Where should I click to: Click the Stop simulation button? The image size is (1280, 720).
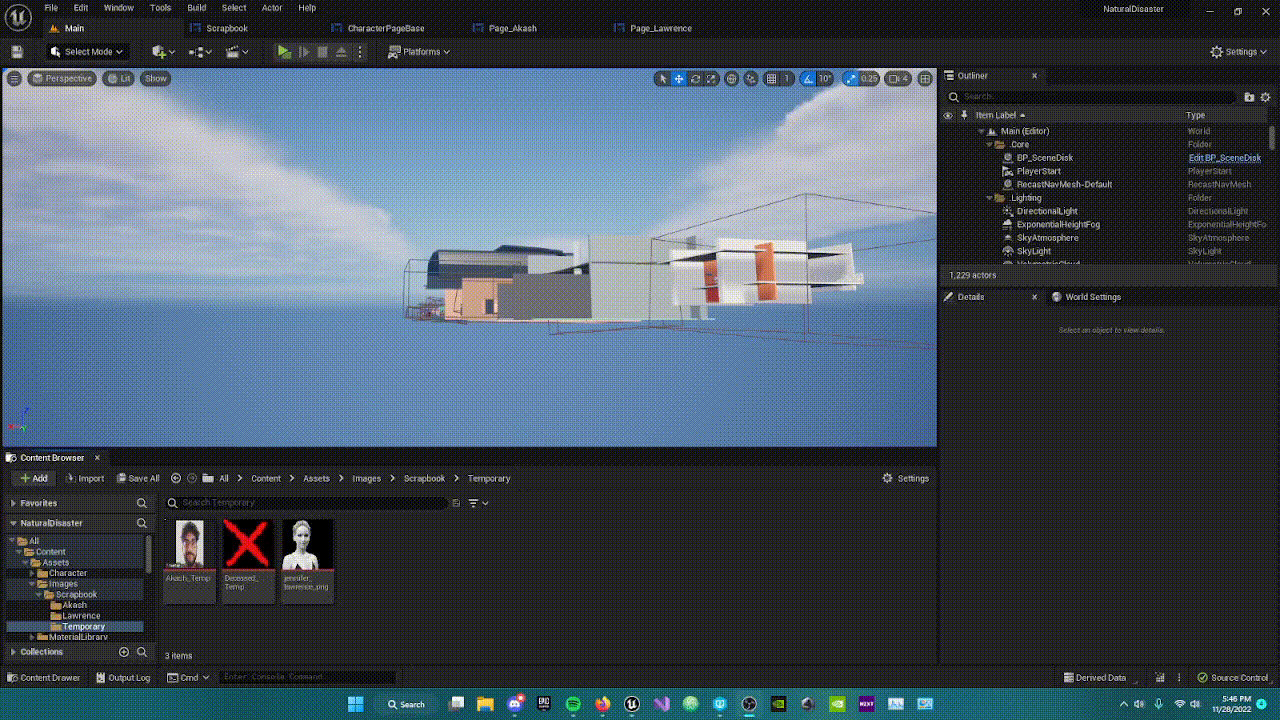point(322,52)
